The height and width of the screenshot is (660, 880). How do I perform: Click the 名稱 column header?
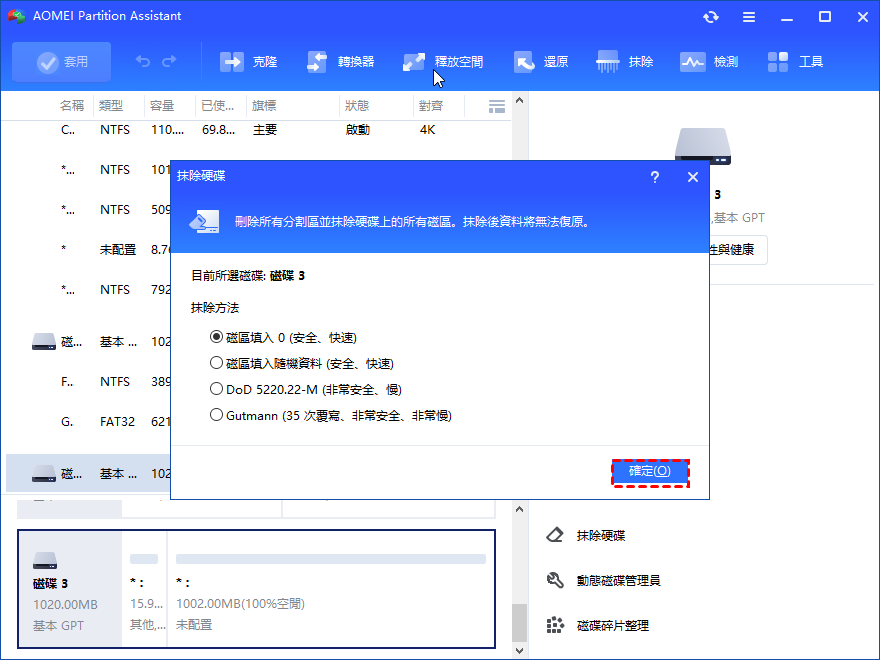pos(72,106)
